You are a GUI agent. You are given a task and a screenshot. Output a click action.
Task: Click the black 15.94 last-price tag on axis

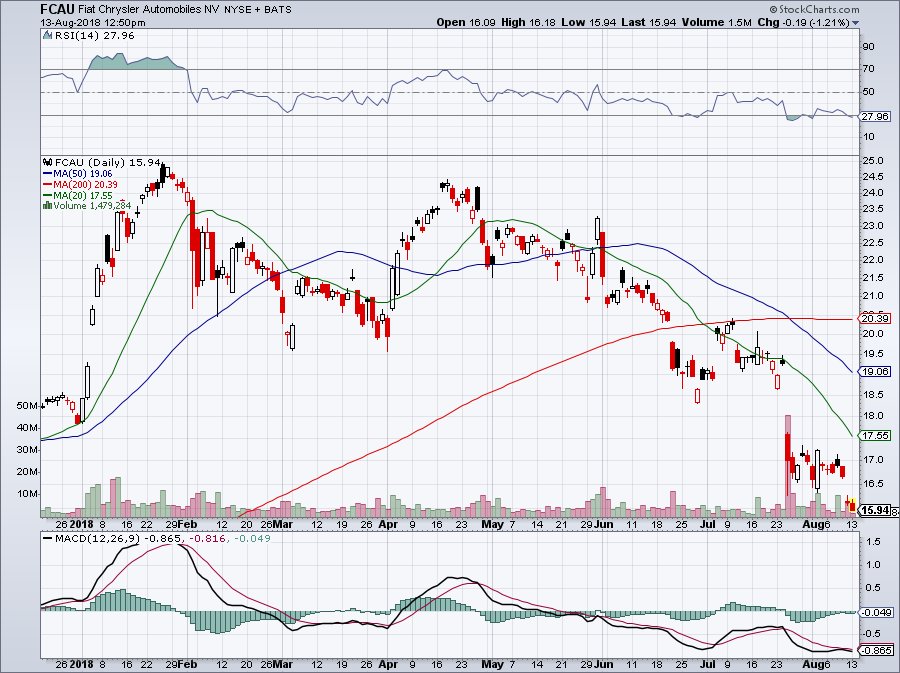click(x=876, y=510)
